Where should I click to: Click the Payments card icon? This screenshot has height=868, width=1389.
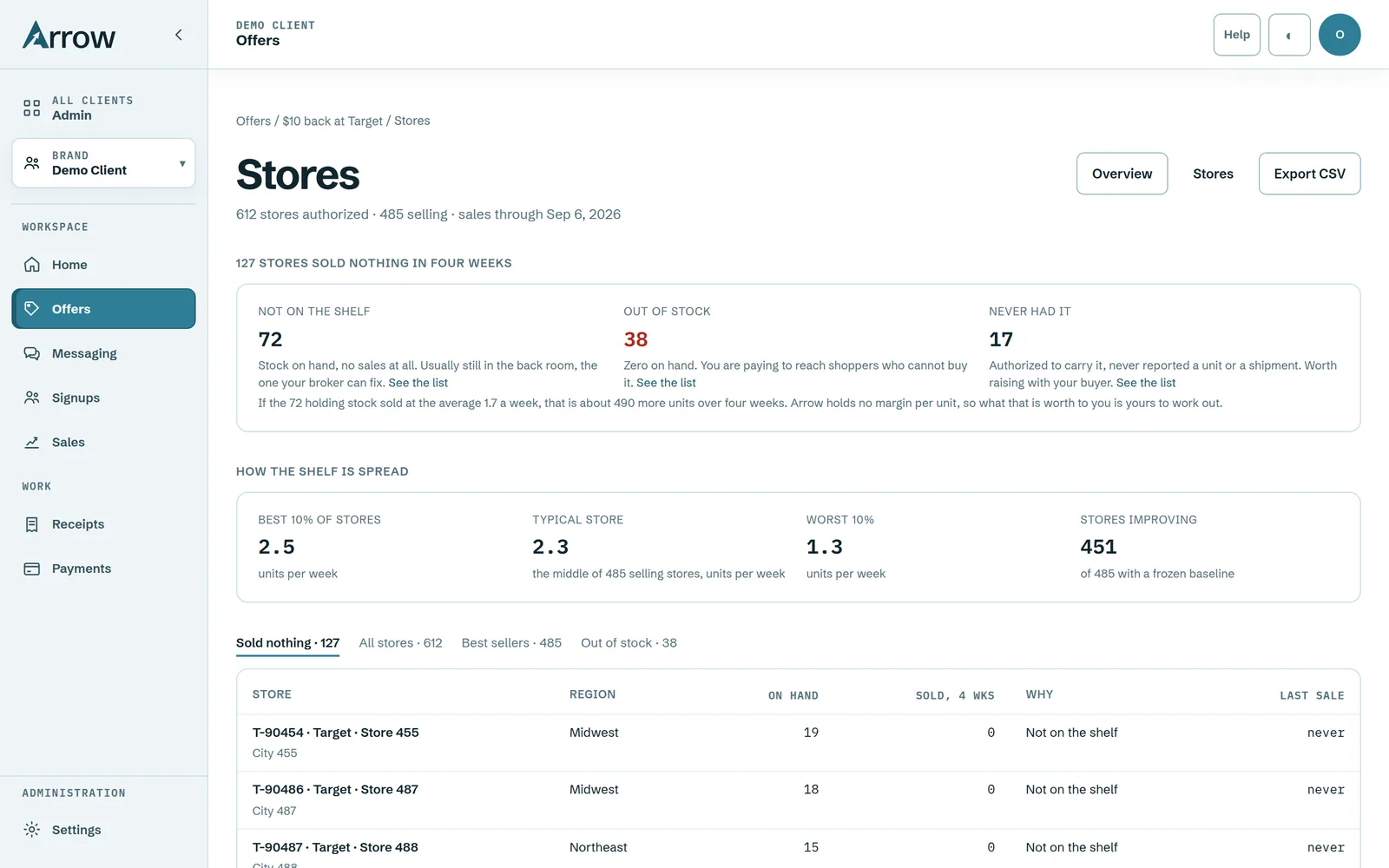click(x=32, y=569)
